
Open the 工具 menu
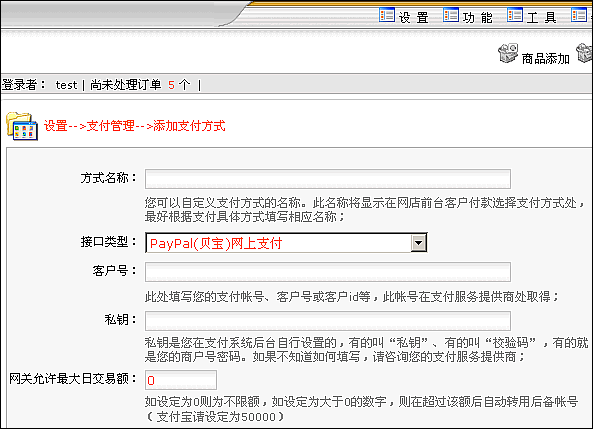click(542, 17)
